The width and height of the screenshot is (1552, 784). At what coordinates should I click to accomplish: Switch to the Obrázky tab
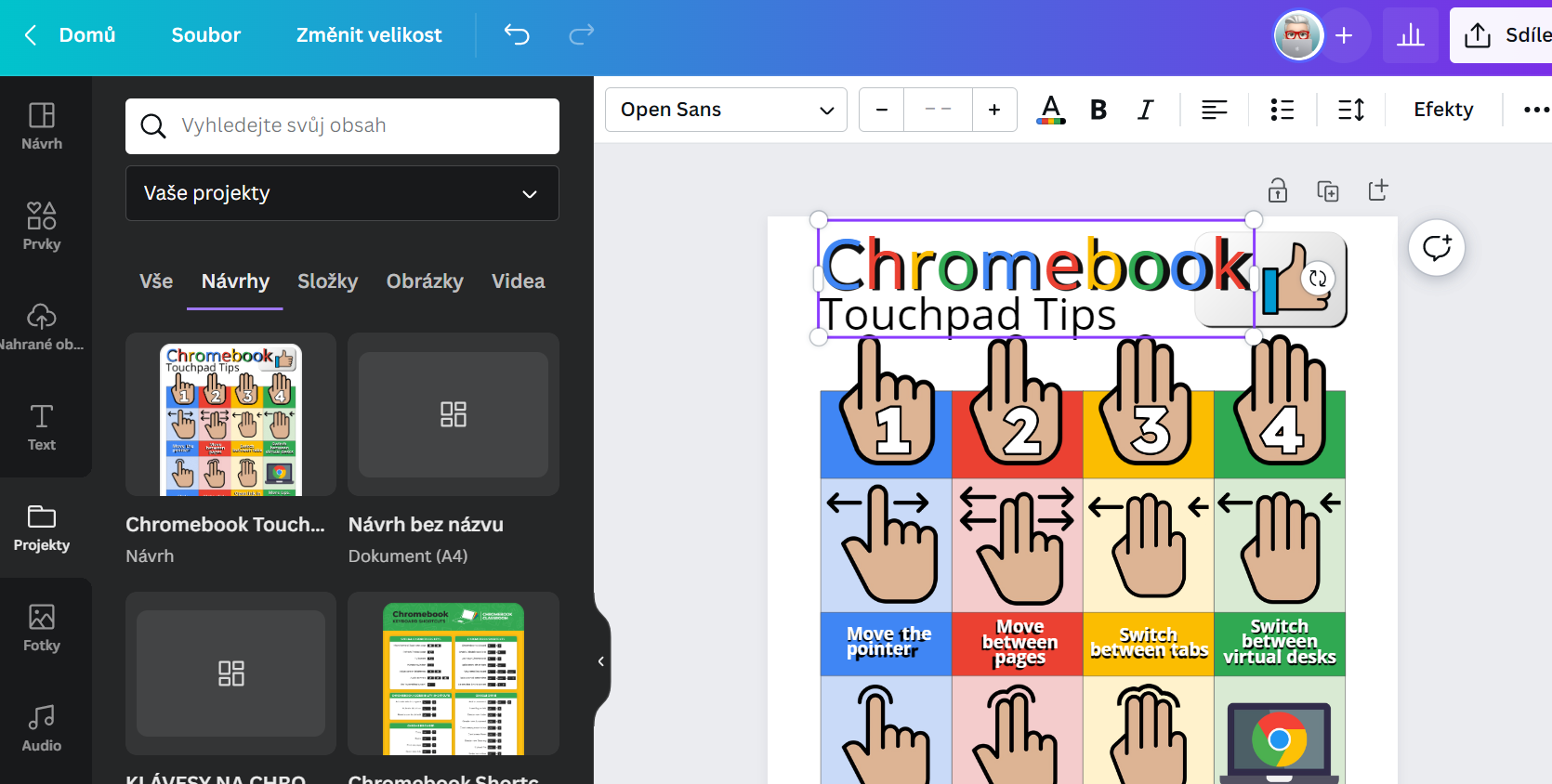tap(425, 281)
